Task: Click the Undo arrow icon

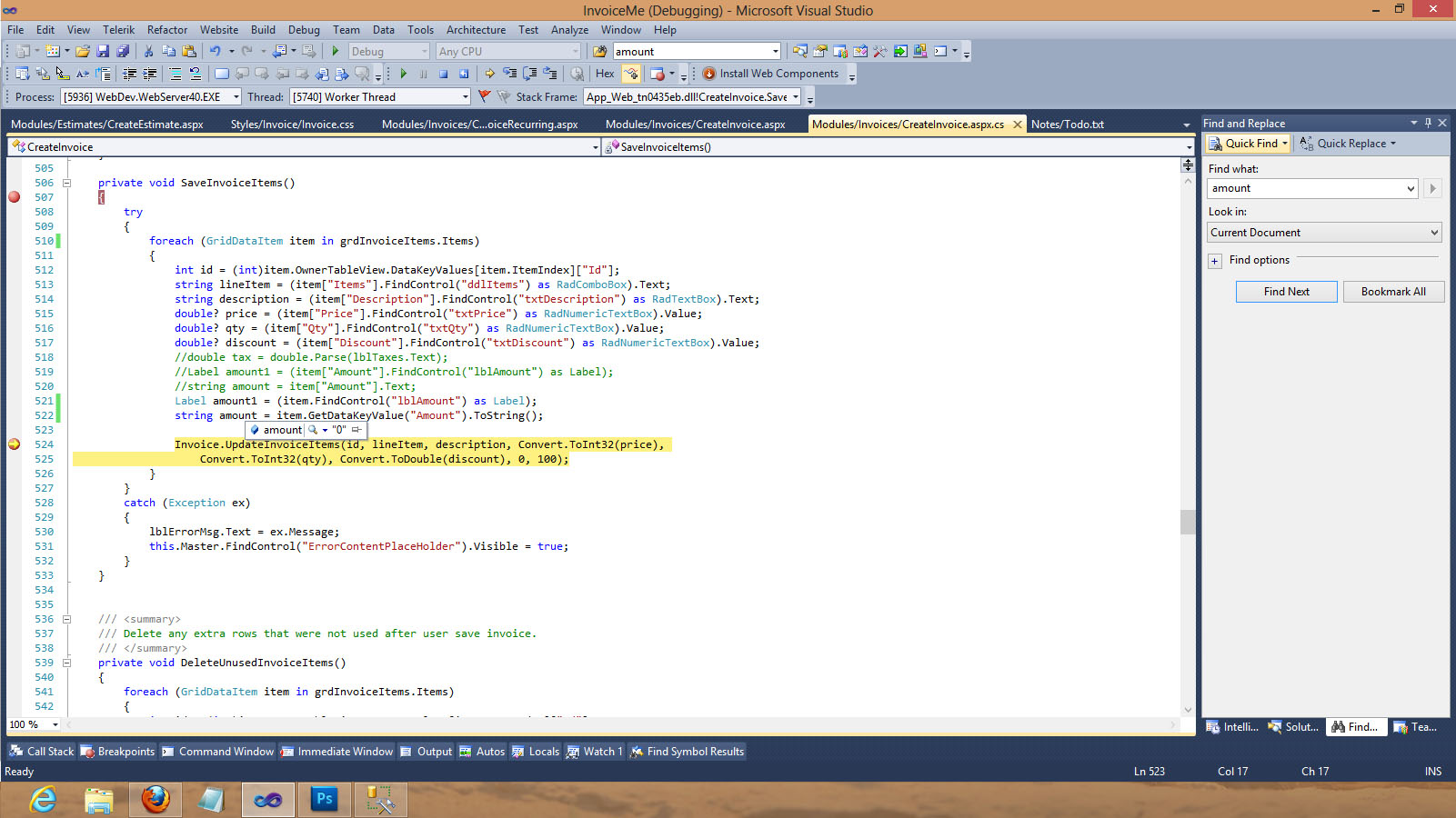Action: [215, 52]
